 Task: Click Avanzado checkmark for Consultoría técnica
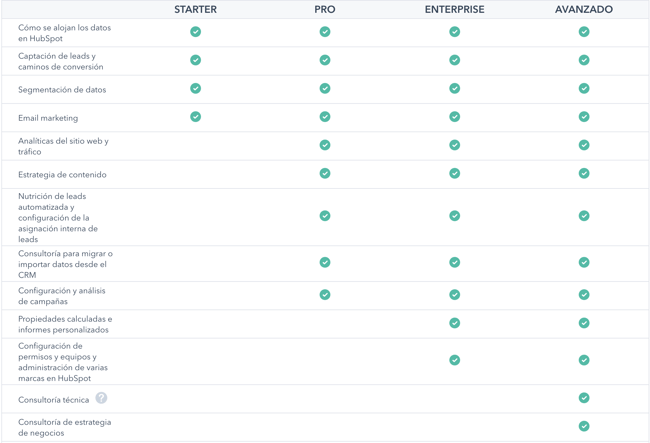point(584,398)
